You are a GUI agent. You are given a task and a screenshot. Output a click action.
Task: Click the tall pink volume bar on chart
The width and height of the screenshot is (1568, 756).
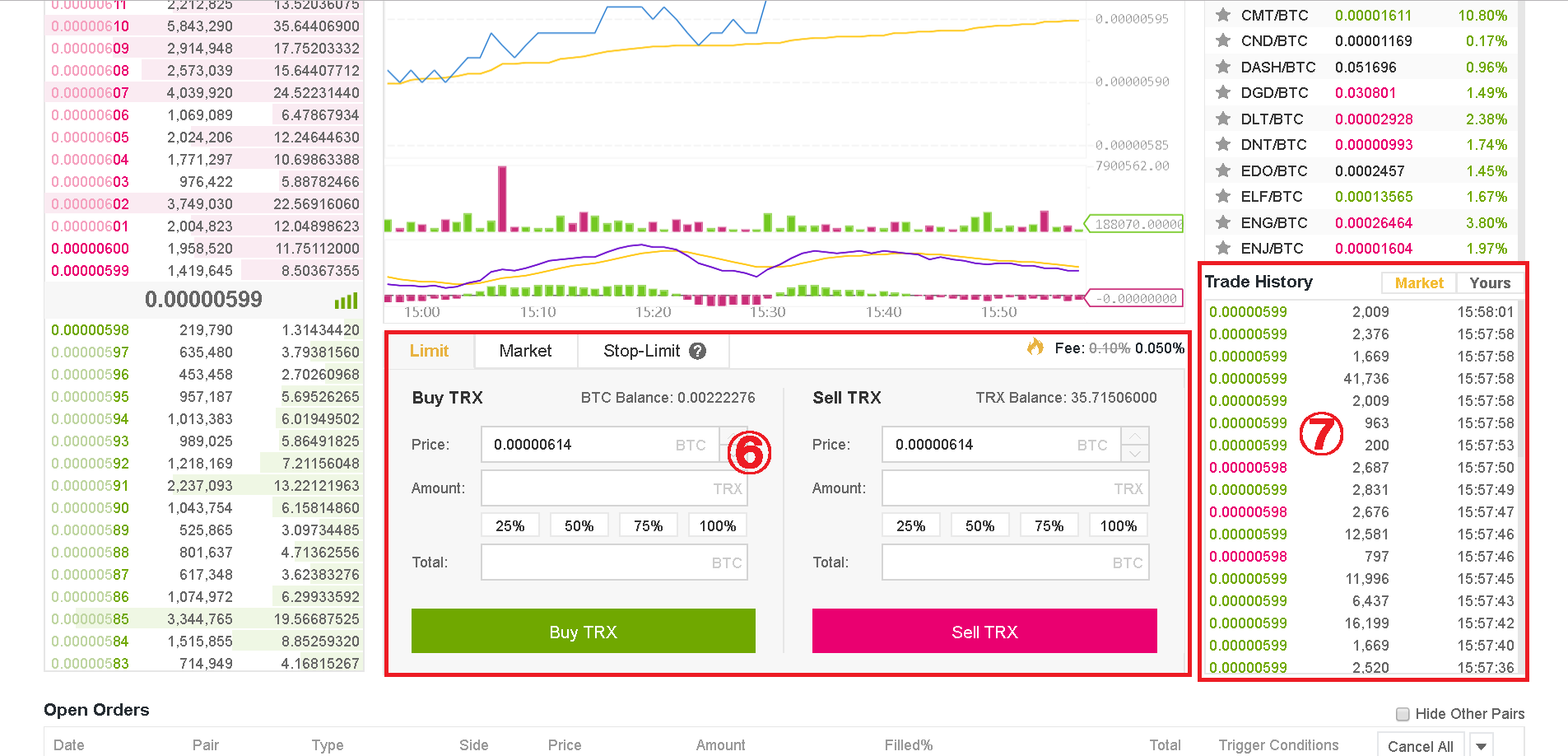502,198
